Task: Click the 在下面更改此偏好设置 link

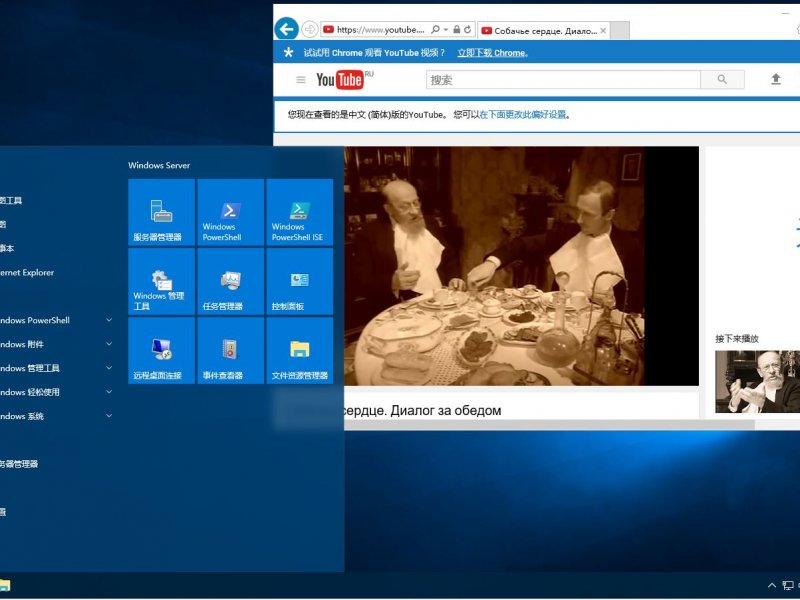Action: [523, 114]
